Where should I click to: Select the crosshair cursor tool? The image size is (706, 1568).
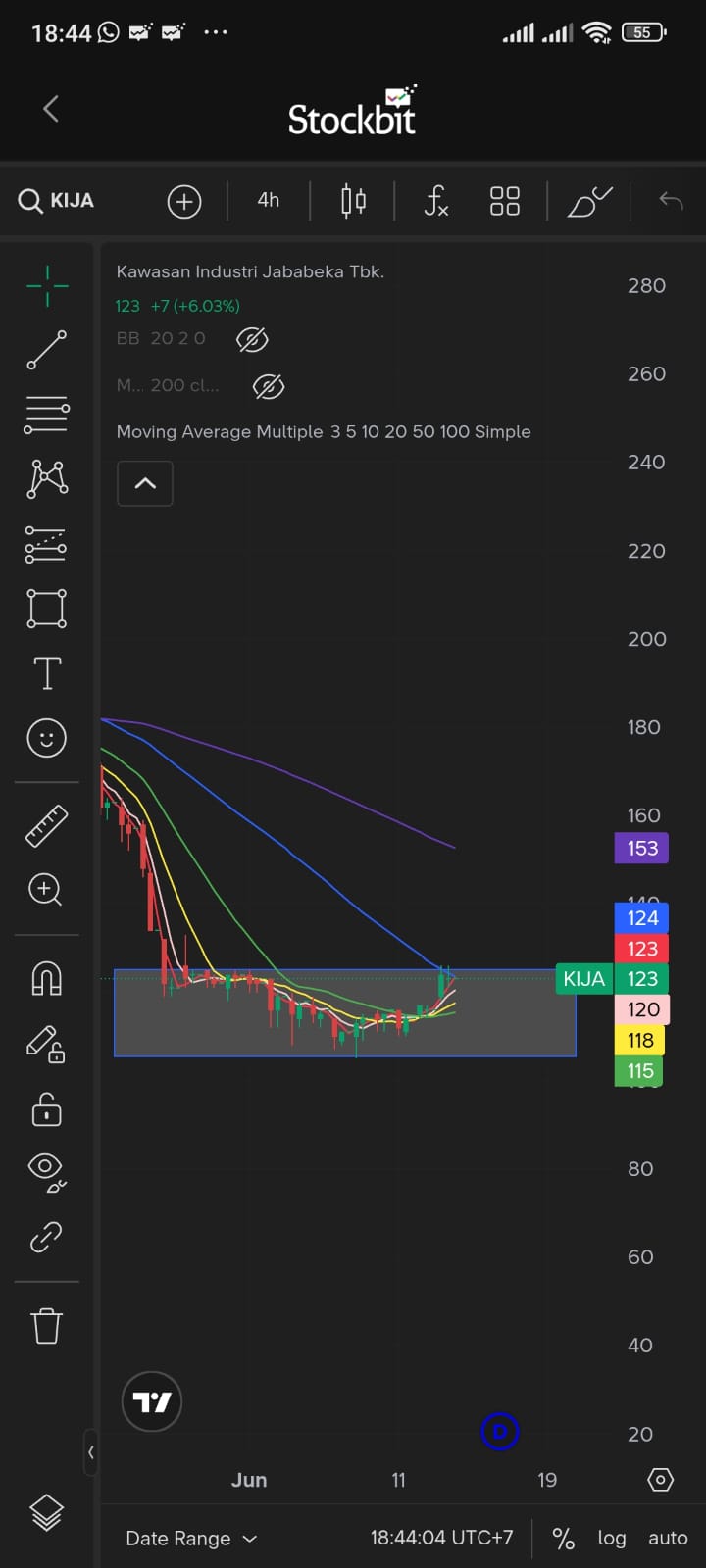(x=47, y=286)
